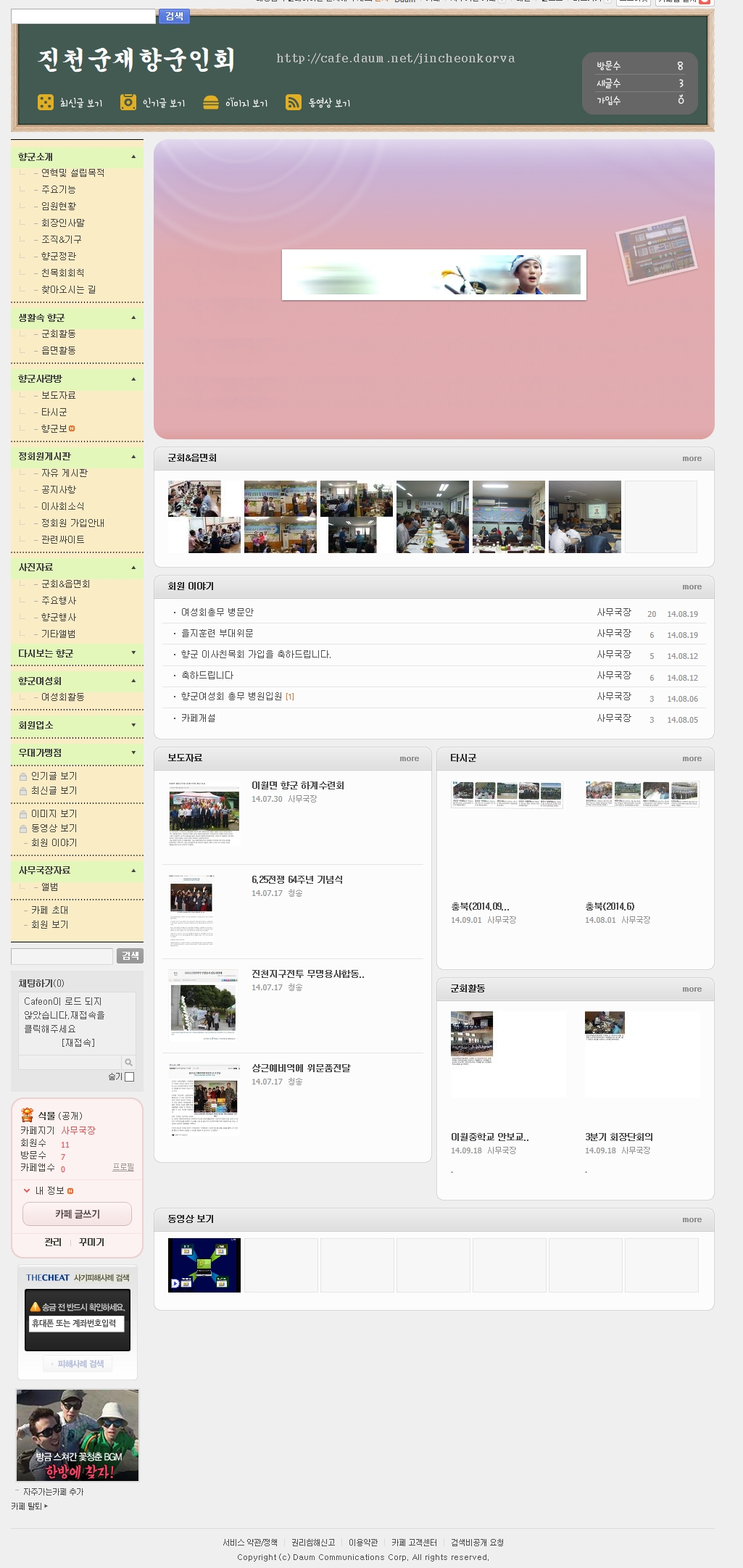Open the 읍면활동 menu item
Viewport: 743px width, 1568px height.
coord(59,350)
